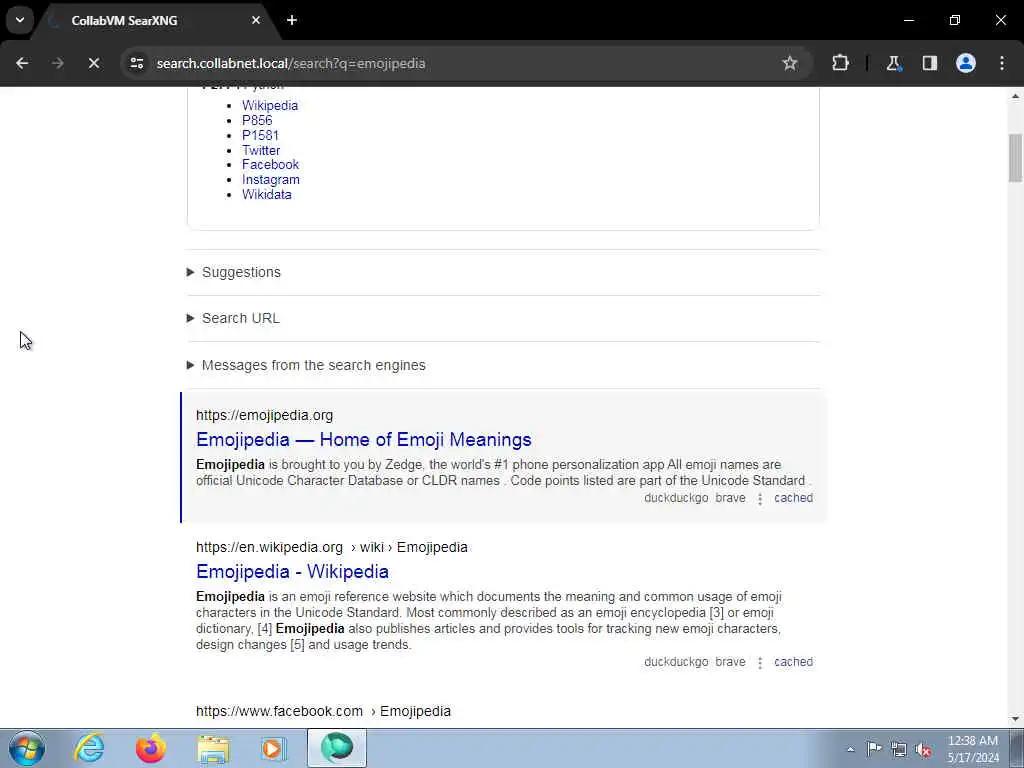The image size is (1024, 768).
Task: Close the CollabVM SearXNG tab
Action: pos(256,20)
